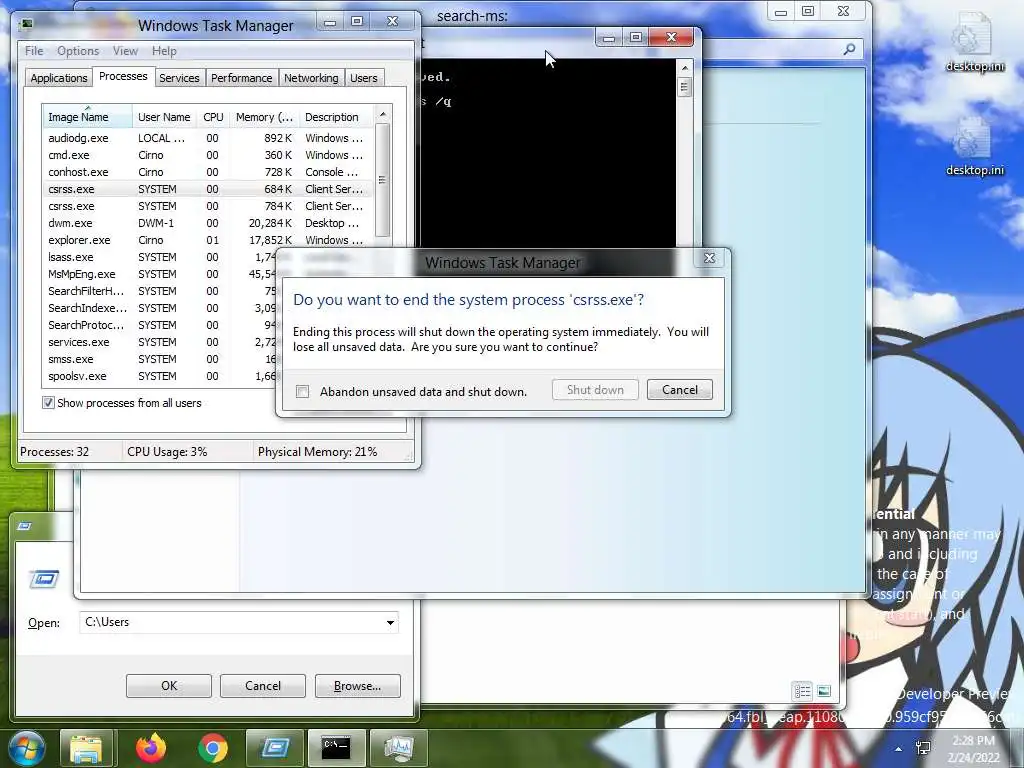Expand the Open combo box dropdown arrow
The image size is (1024, 768).
[x=390, y=622]
